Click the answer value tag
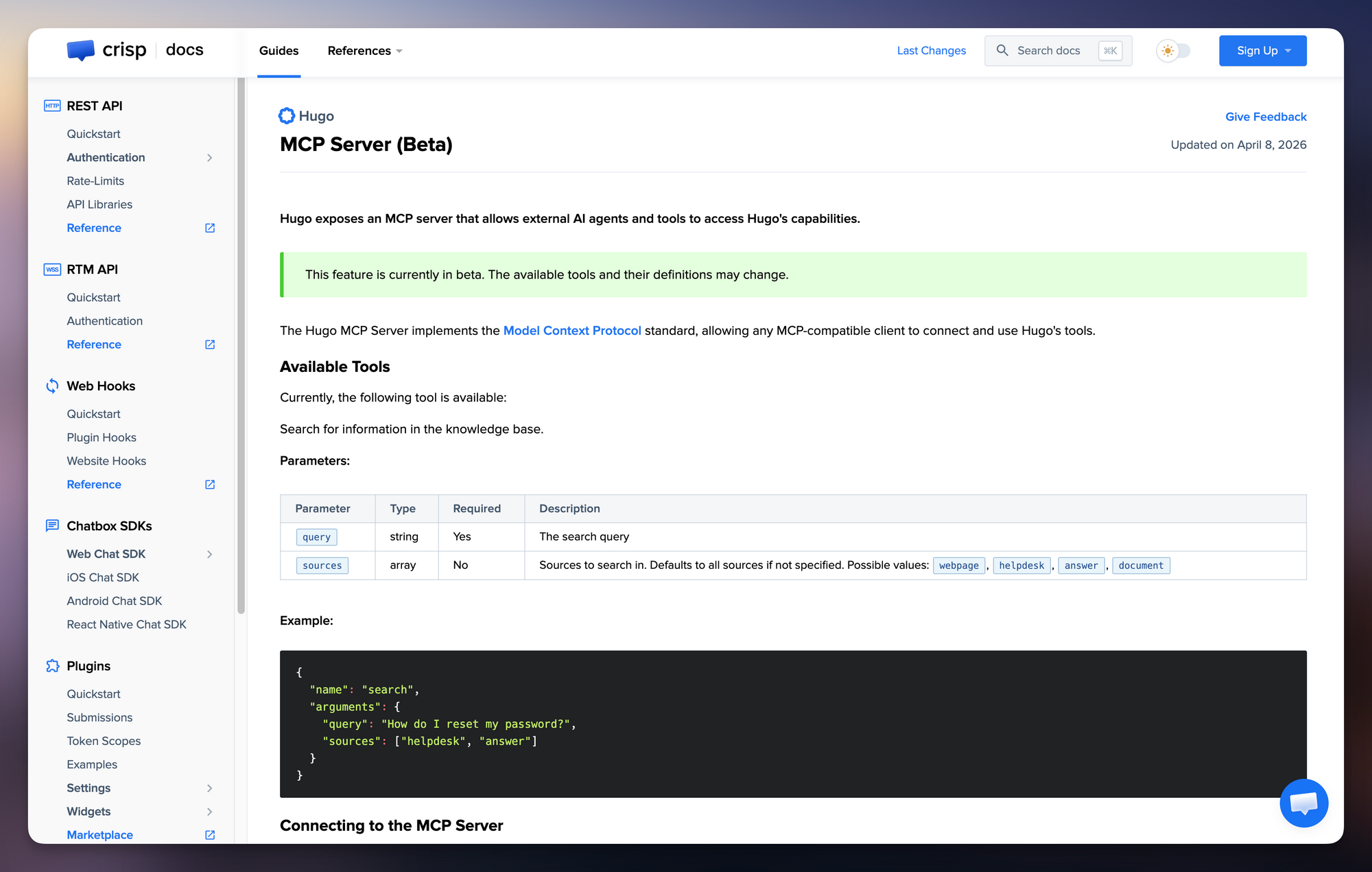The image size is (1372, 872). click(1081, 565)
